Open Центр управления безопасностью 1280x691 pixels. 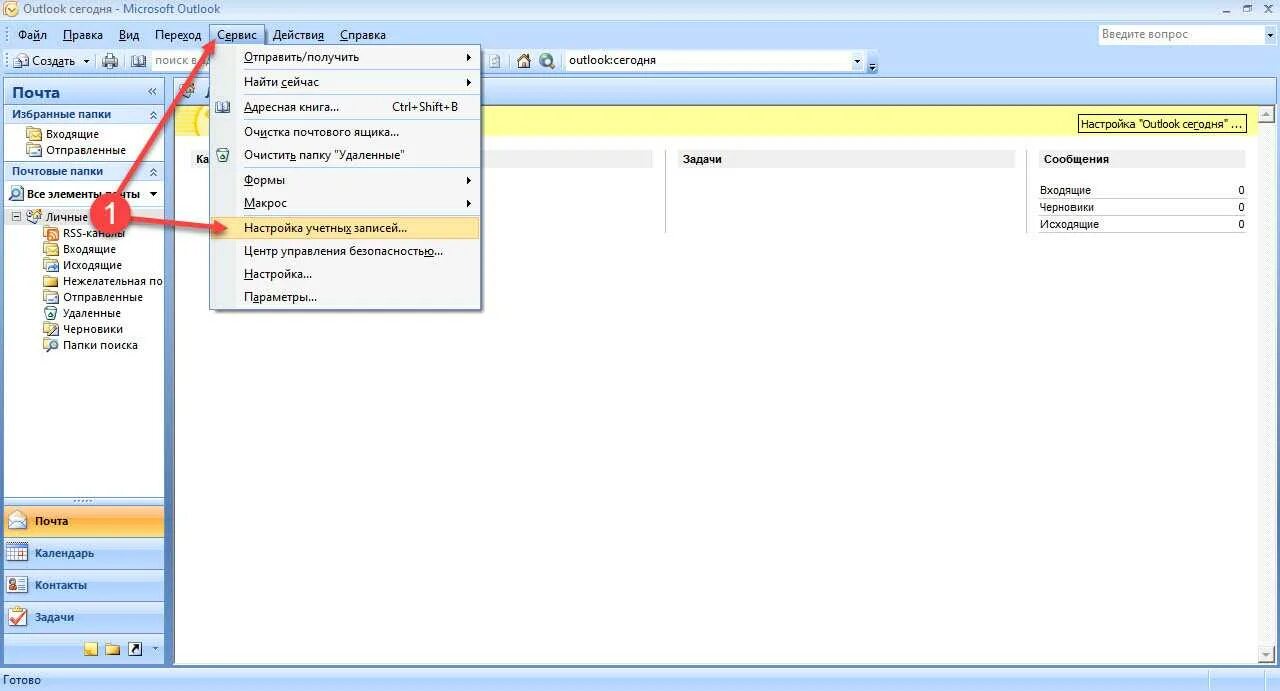[346, 251]
